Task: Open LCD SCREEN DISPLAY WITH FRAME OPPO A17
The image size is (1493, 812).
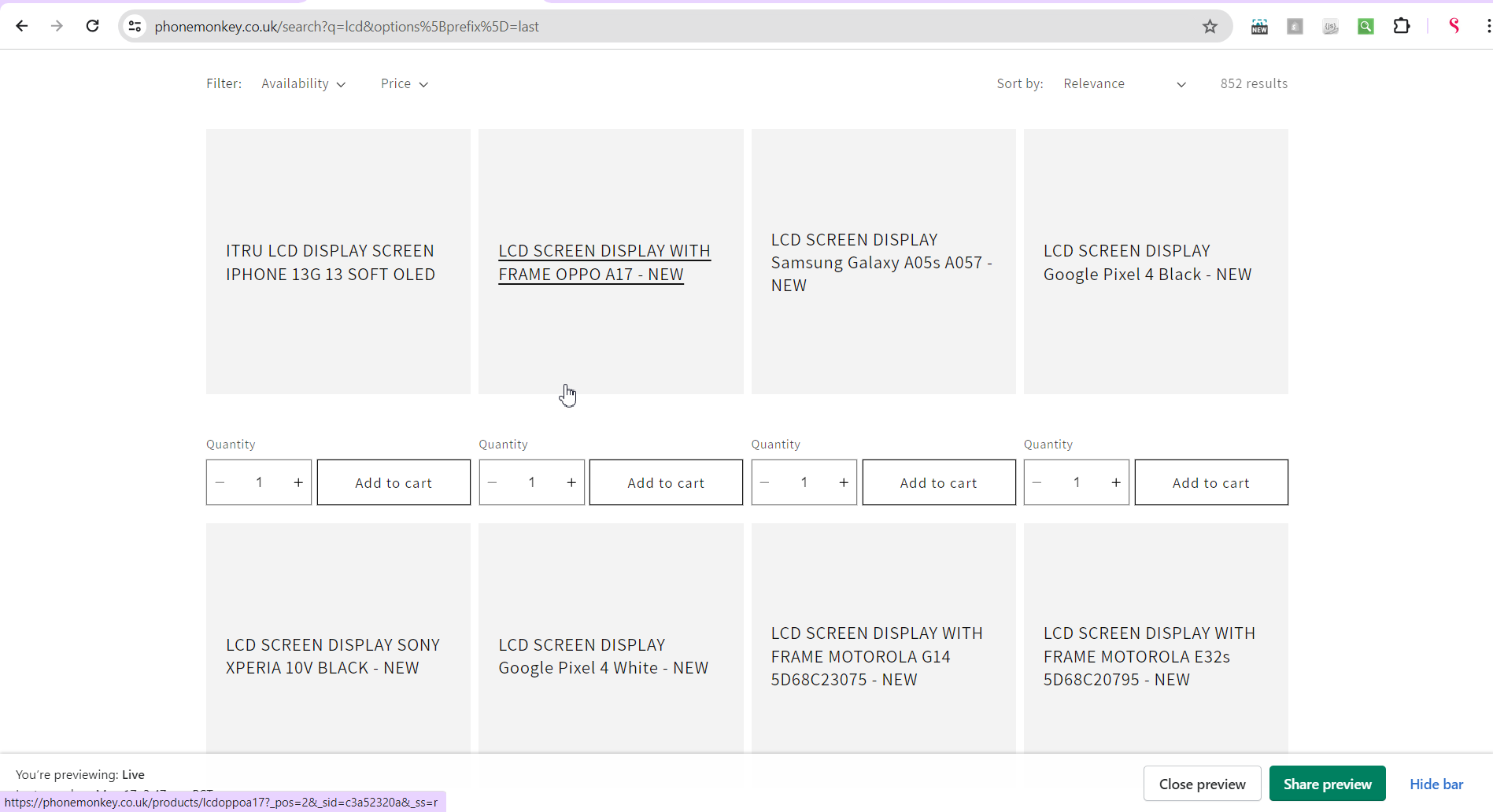Action: (604, 262)
